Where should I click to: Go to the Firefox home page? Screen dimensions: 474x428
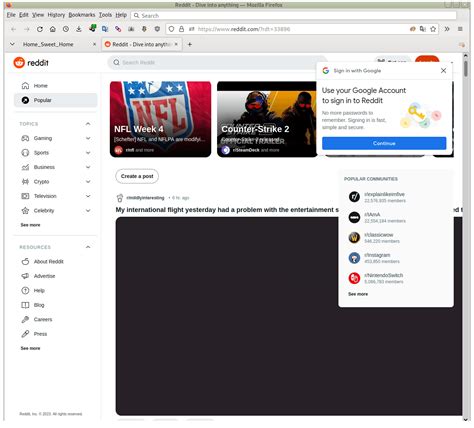(53, 29)
